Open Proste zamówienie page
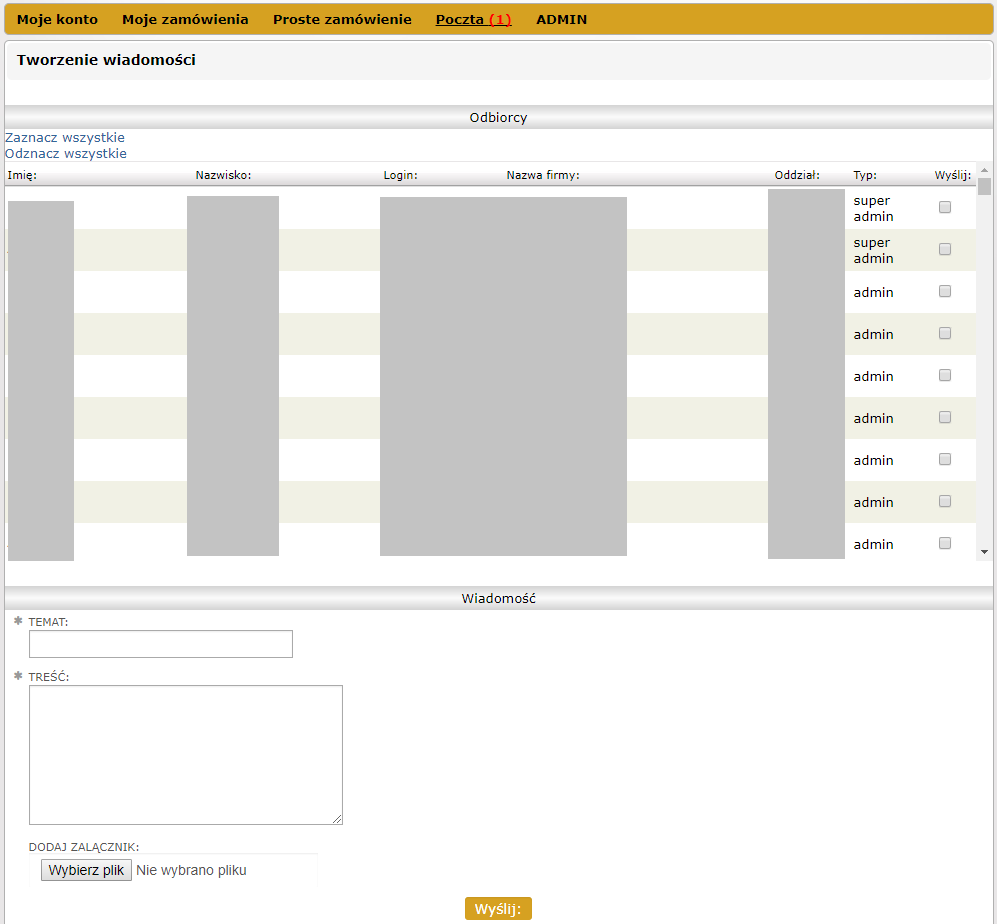 pos(342,19)
